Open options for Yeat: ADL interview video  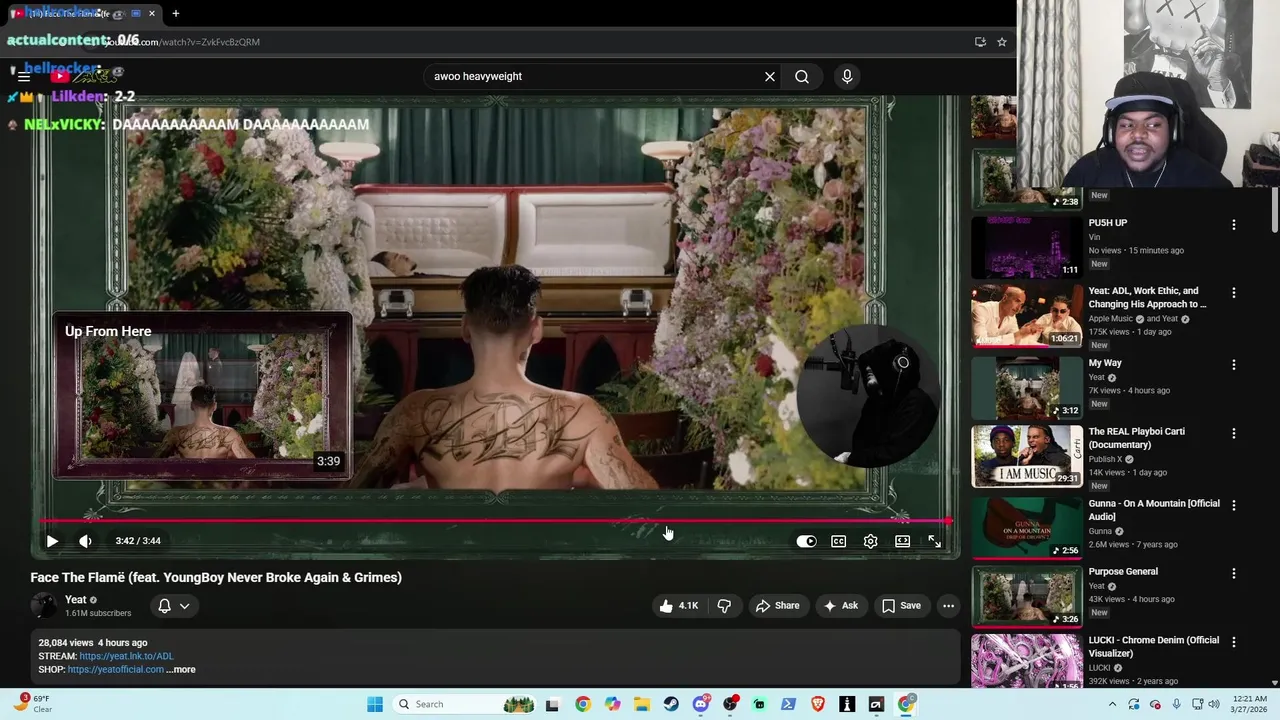(1233, 293)
